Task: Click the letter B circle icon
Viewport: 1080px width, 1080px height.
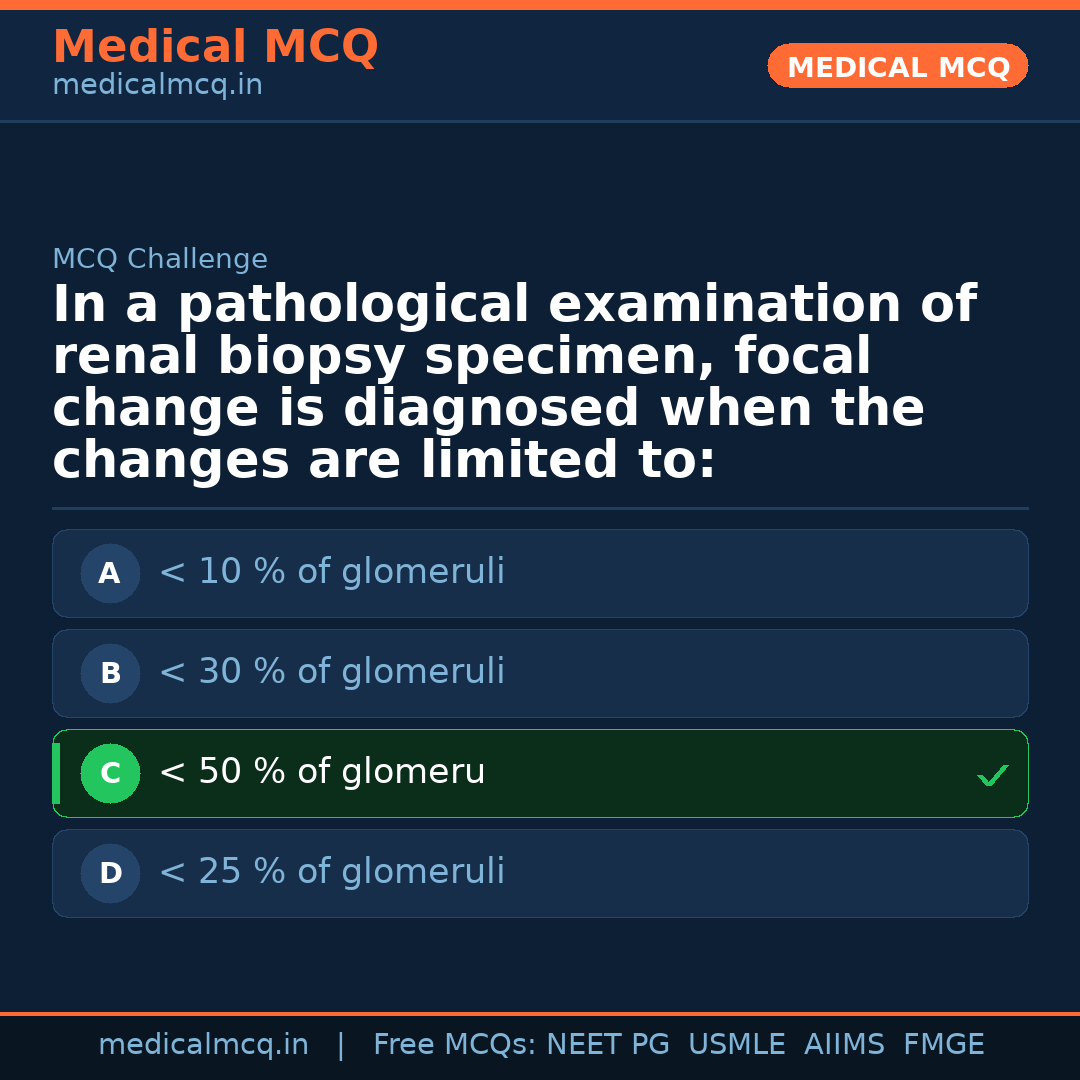Action: 110,673
